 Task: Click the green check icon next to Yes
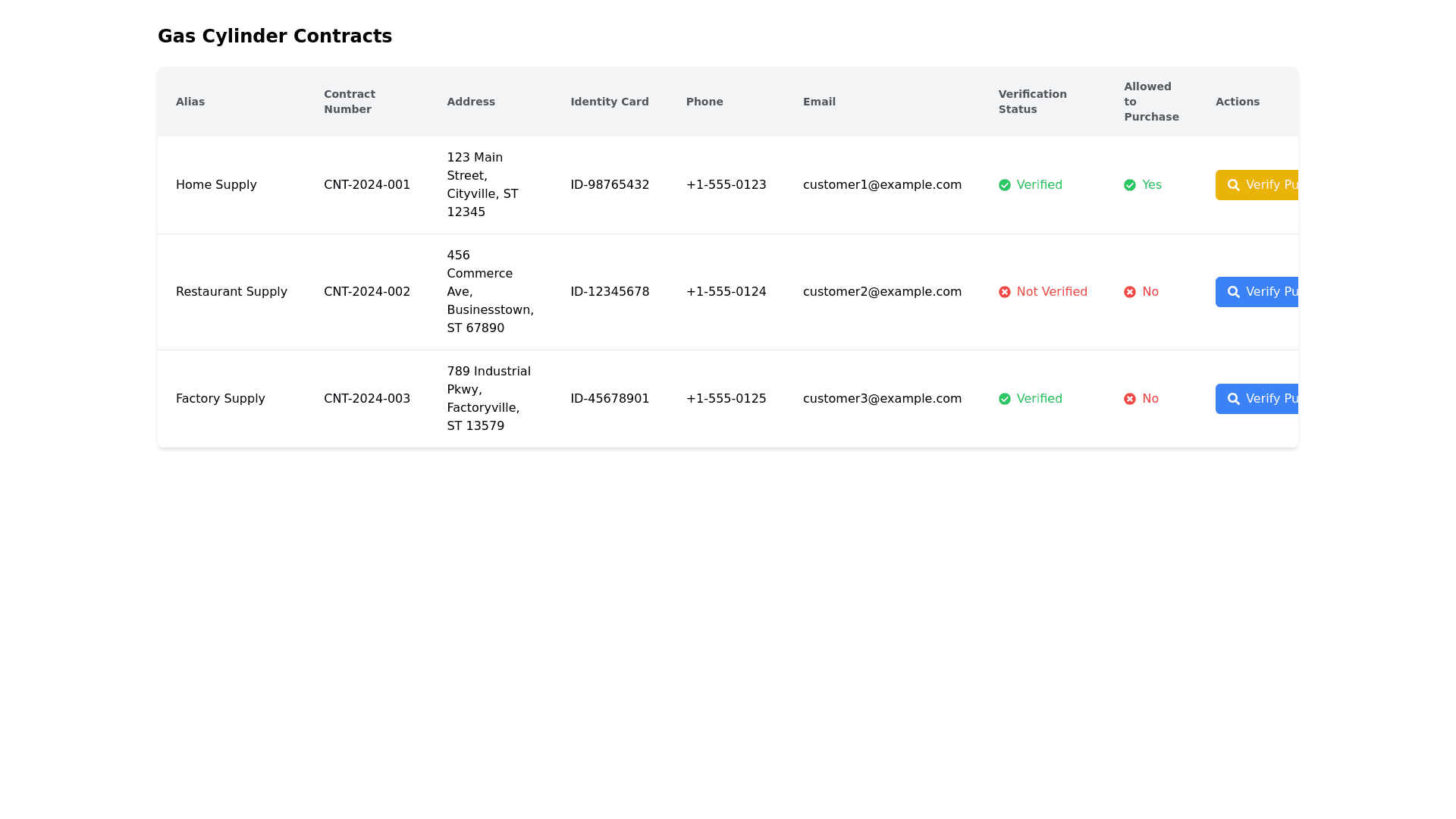(1130, 185)
